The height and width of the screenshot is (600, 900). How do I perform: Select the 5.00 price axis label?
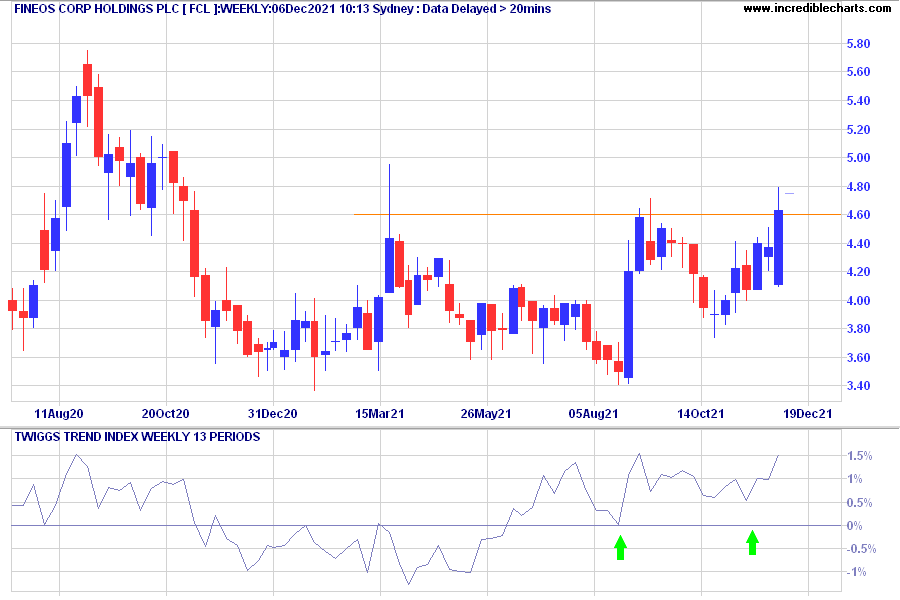point(858,157)
